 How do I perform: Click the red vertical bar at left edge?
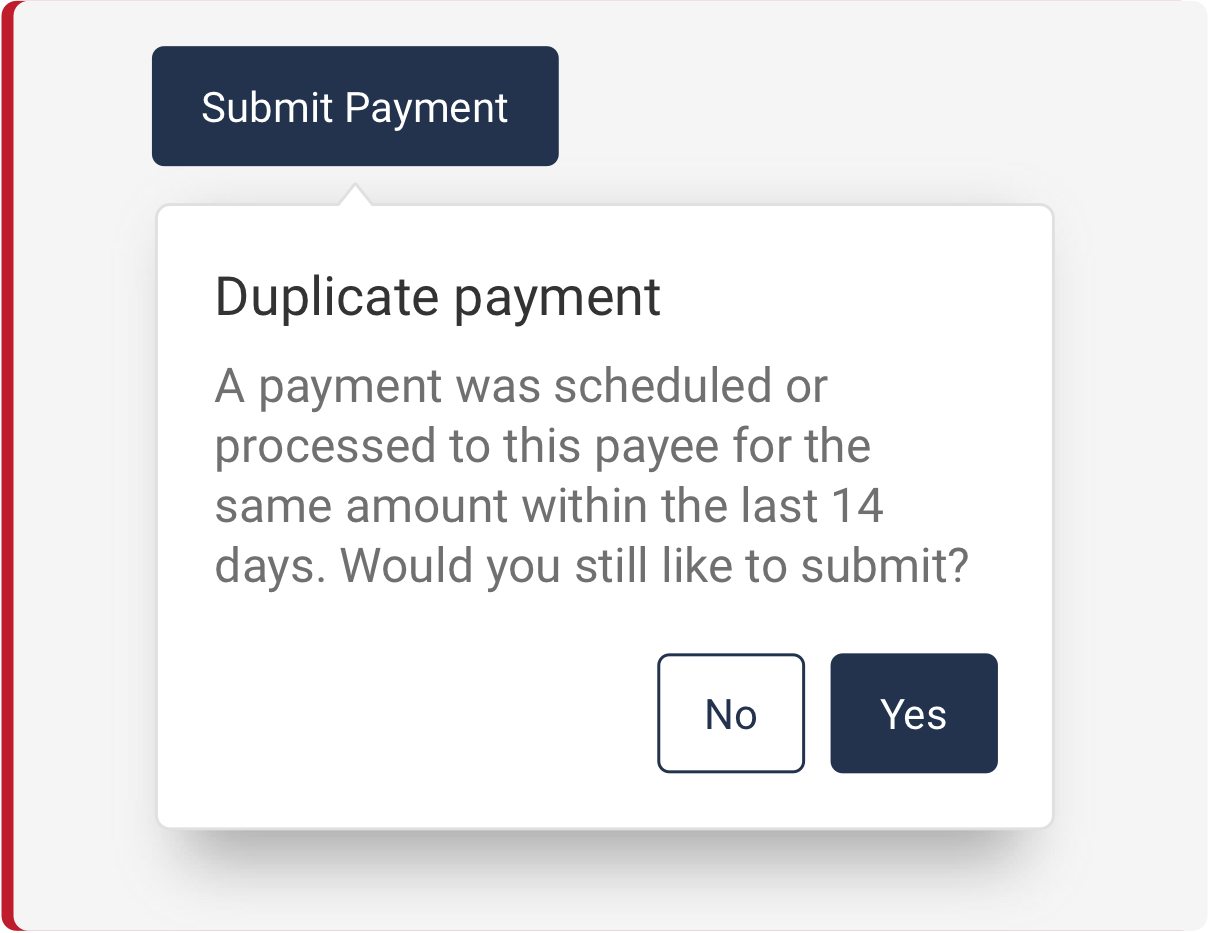point(7,466)
